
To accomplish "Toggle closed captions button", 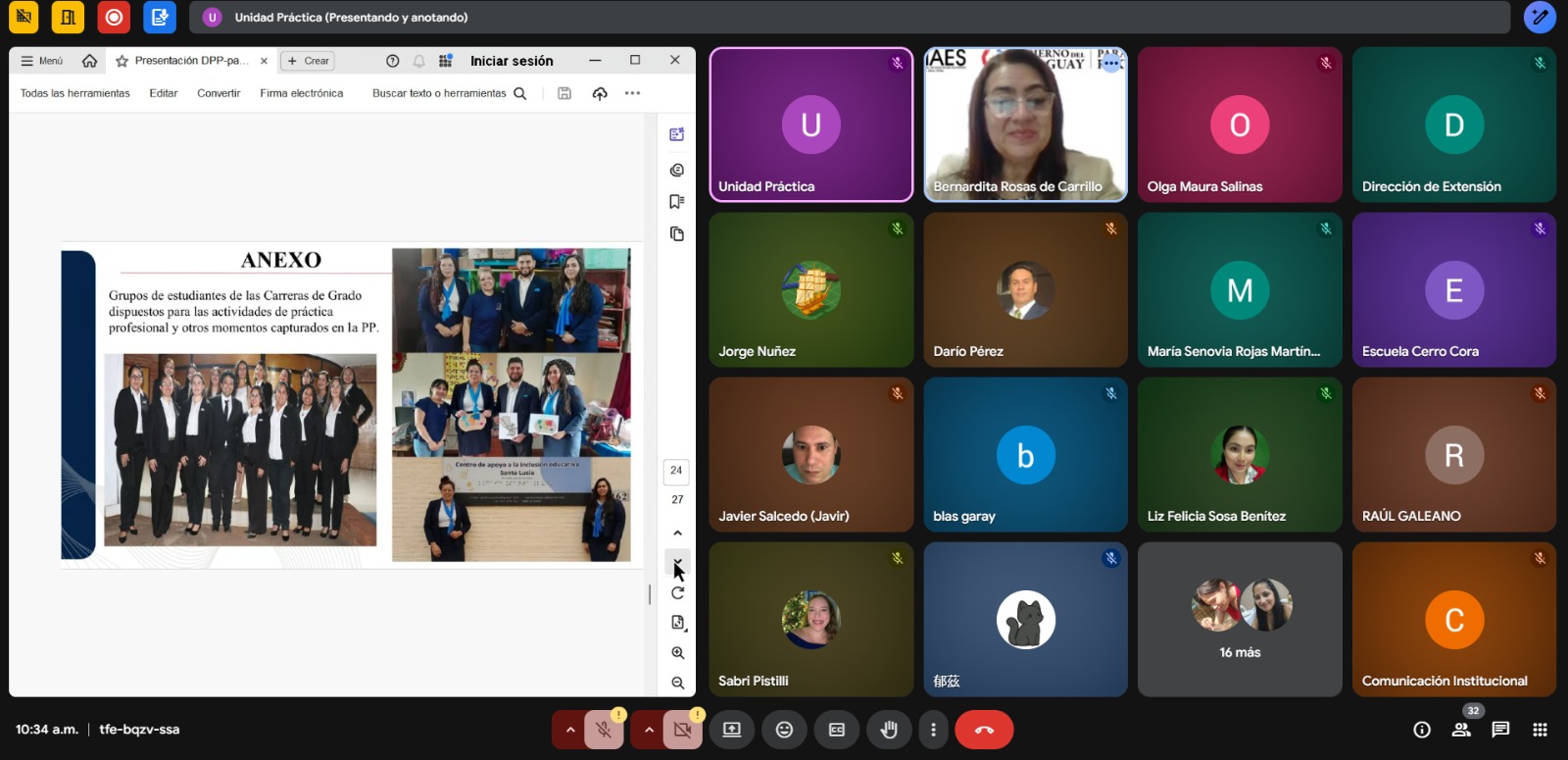I will [x=837, y=730].
